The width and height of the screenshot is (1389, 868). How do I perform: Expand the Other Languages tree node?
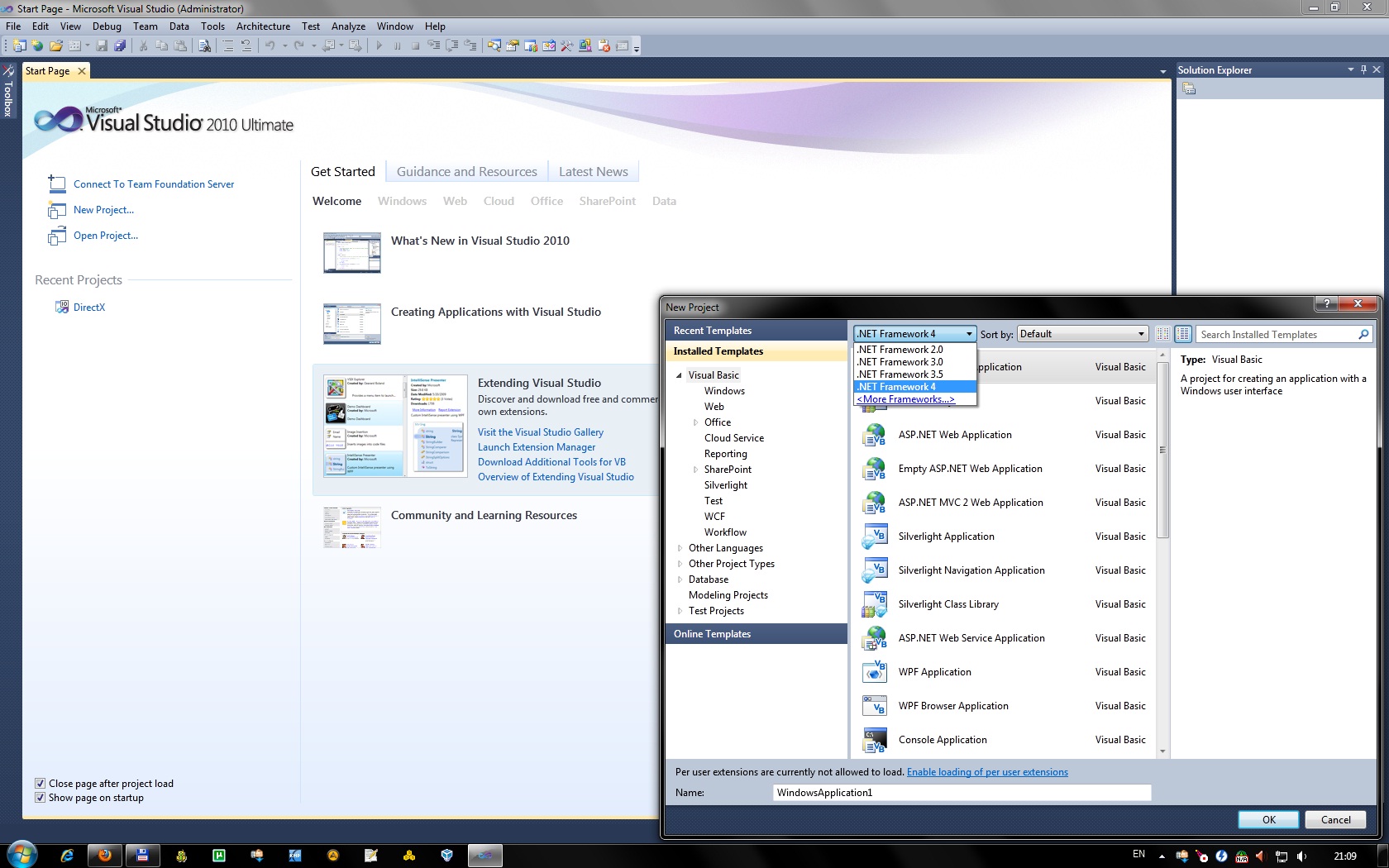coord(680,548)
